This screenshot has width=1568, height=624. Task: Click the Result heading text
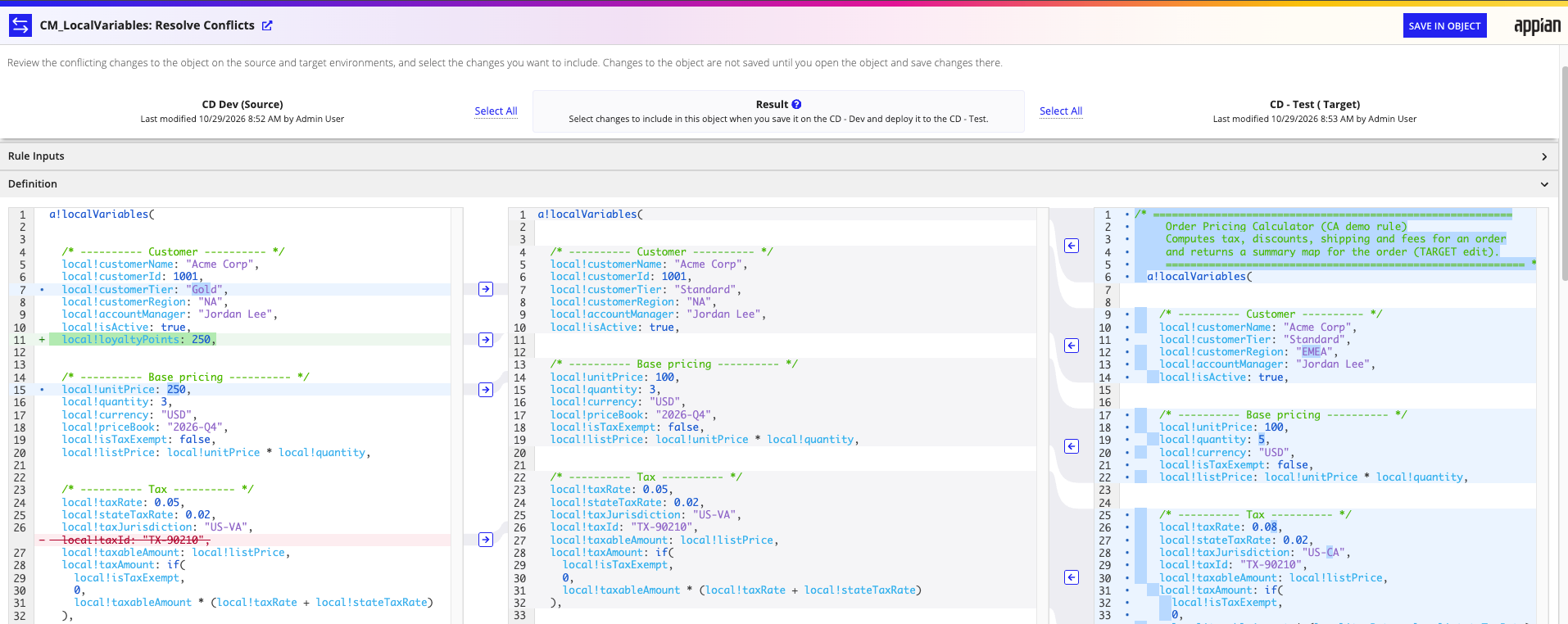pos(772,105)
